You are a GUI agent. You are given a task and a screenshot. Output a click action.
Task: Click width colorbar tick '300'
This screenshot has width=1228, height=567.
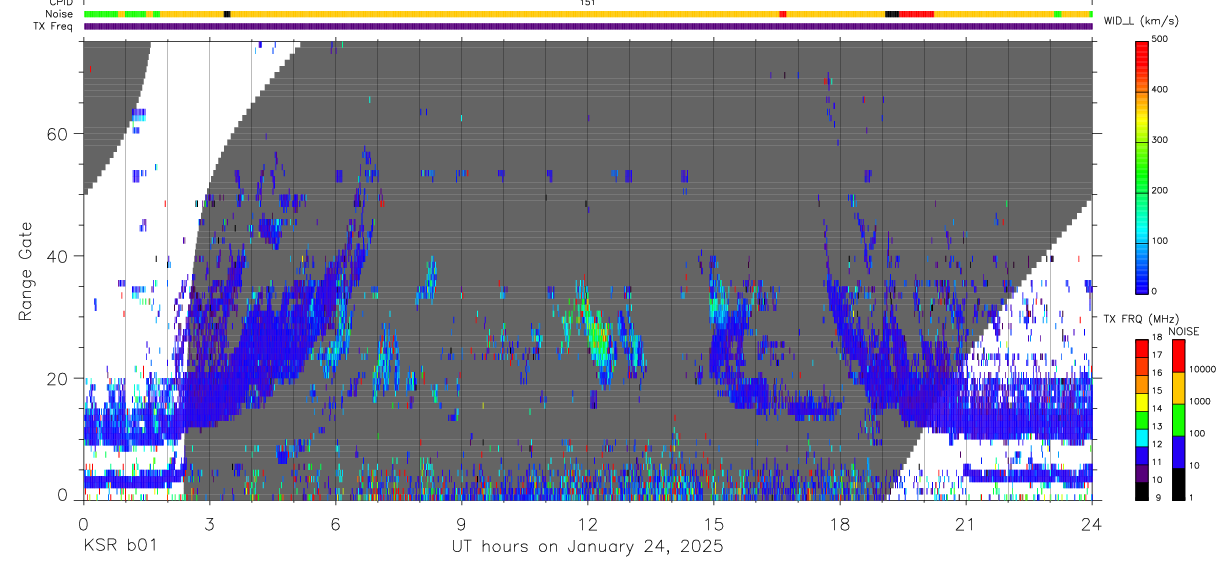(x=1161, y=140)
